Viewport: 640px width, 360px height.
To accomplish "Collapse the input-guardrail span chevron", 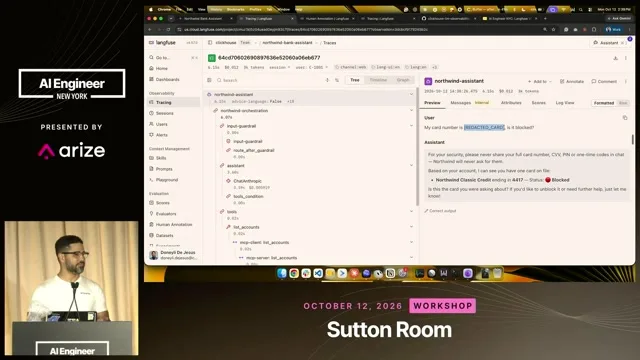I will coord(411,126).
